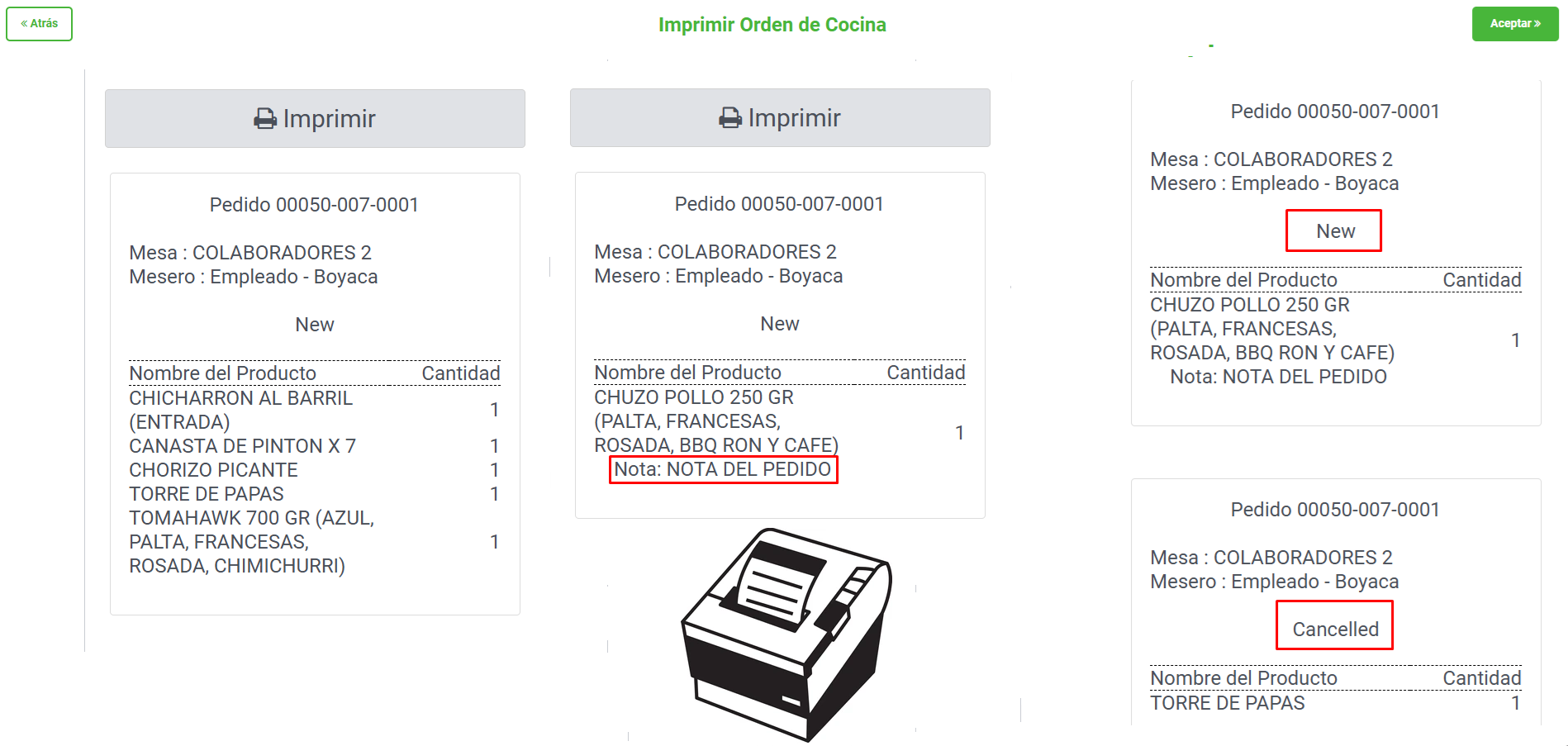Open the Pedido 00050-007-0001 header on left receipt
1568x746 pixels.
tap(314, 204)
